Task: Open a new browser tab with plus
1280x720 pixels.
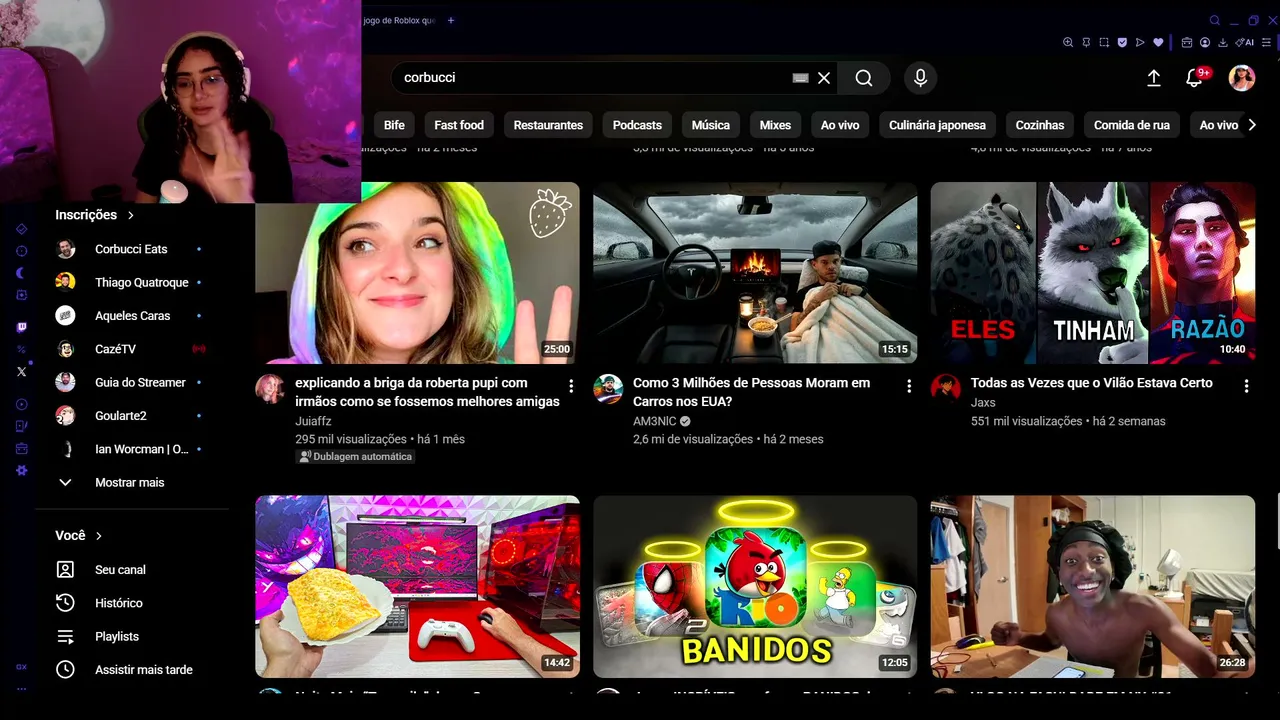Action: 451,20
